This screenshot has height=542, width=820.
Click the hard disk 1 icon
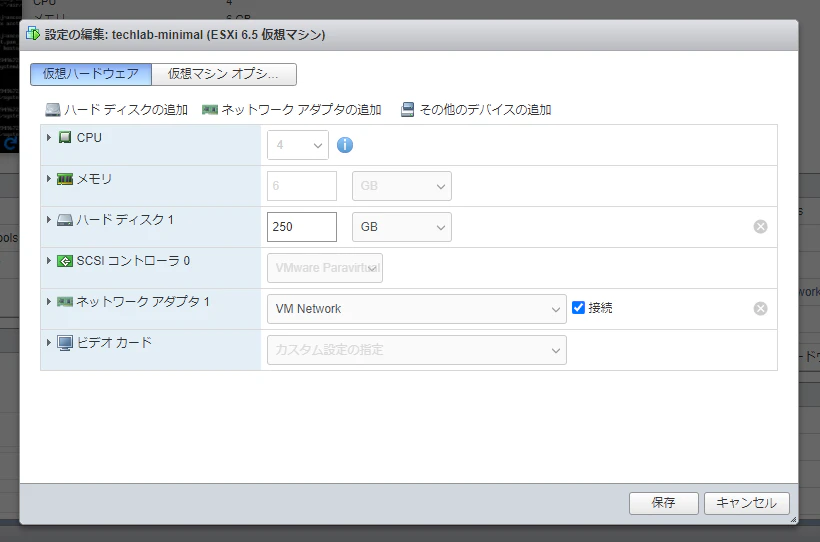pyautogui.click(x=65, y=220)
